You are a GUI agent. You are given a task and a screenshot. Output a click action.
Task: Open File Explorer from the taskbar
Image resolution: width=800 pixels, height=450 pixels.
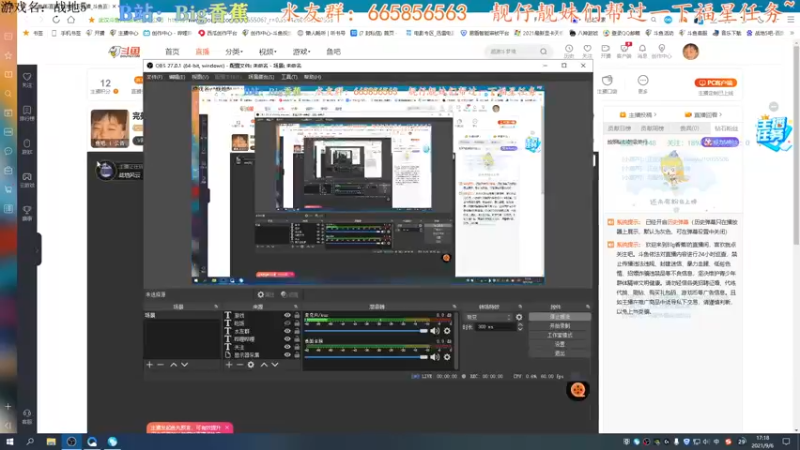pos(51,441)
